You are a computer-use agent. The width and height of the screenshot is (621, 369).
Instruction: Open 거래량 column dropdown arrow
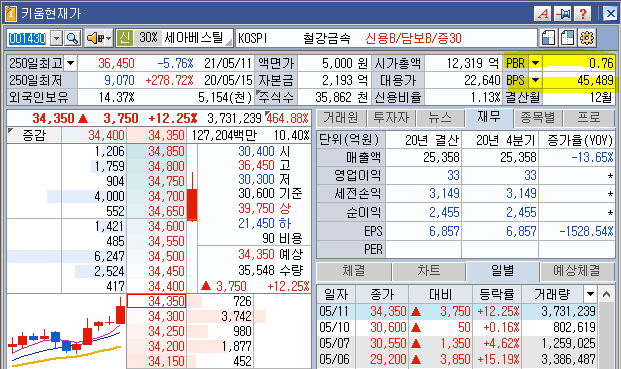pos(590,294)
